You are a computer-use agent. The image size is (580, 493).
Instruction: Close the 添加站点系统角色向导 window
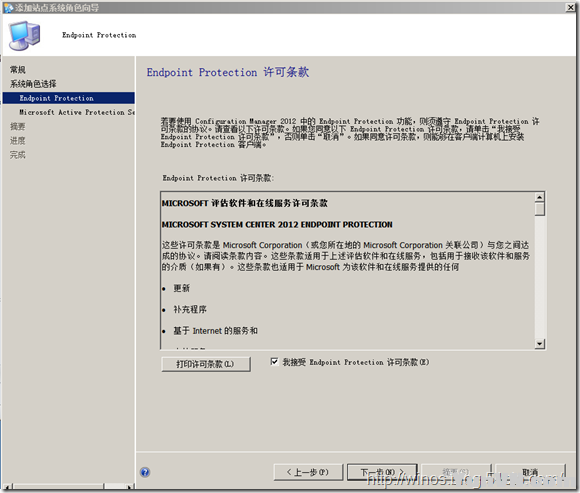[x=571, y=7]
